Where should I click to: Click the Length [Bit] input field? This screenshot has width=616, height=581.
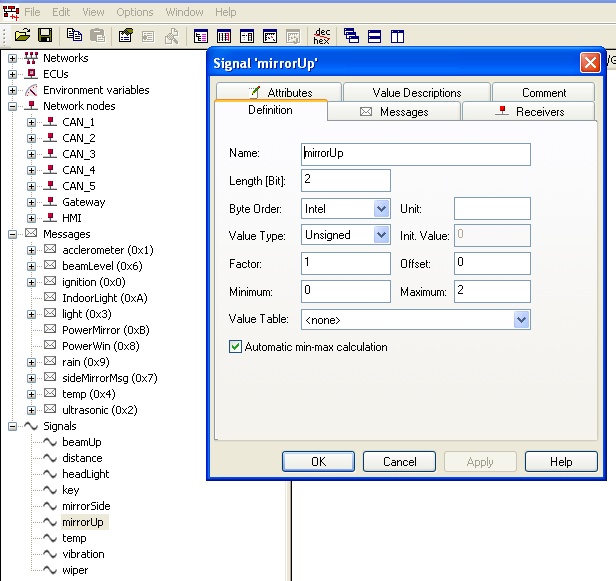[345, 180]
